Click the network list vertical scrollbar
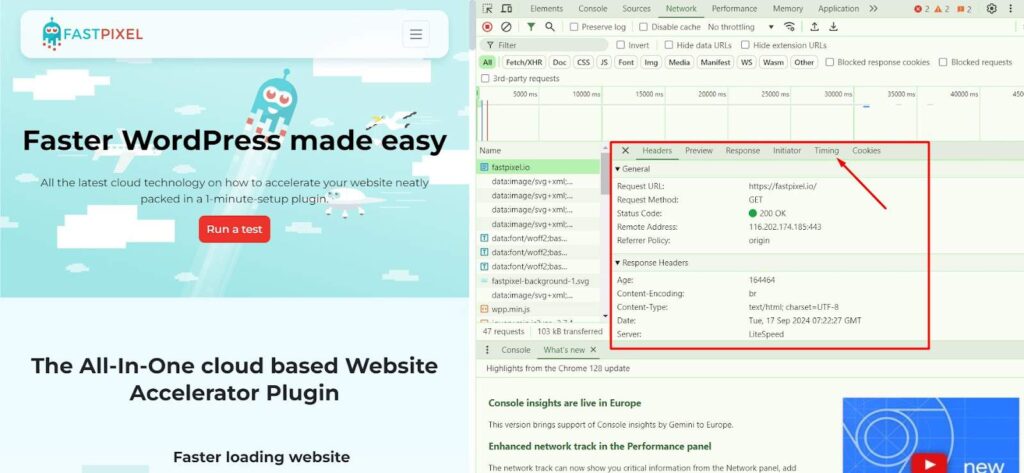The height and width of the screenshot is (473, 1024). click(604, 175)
